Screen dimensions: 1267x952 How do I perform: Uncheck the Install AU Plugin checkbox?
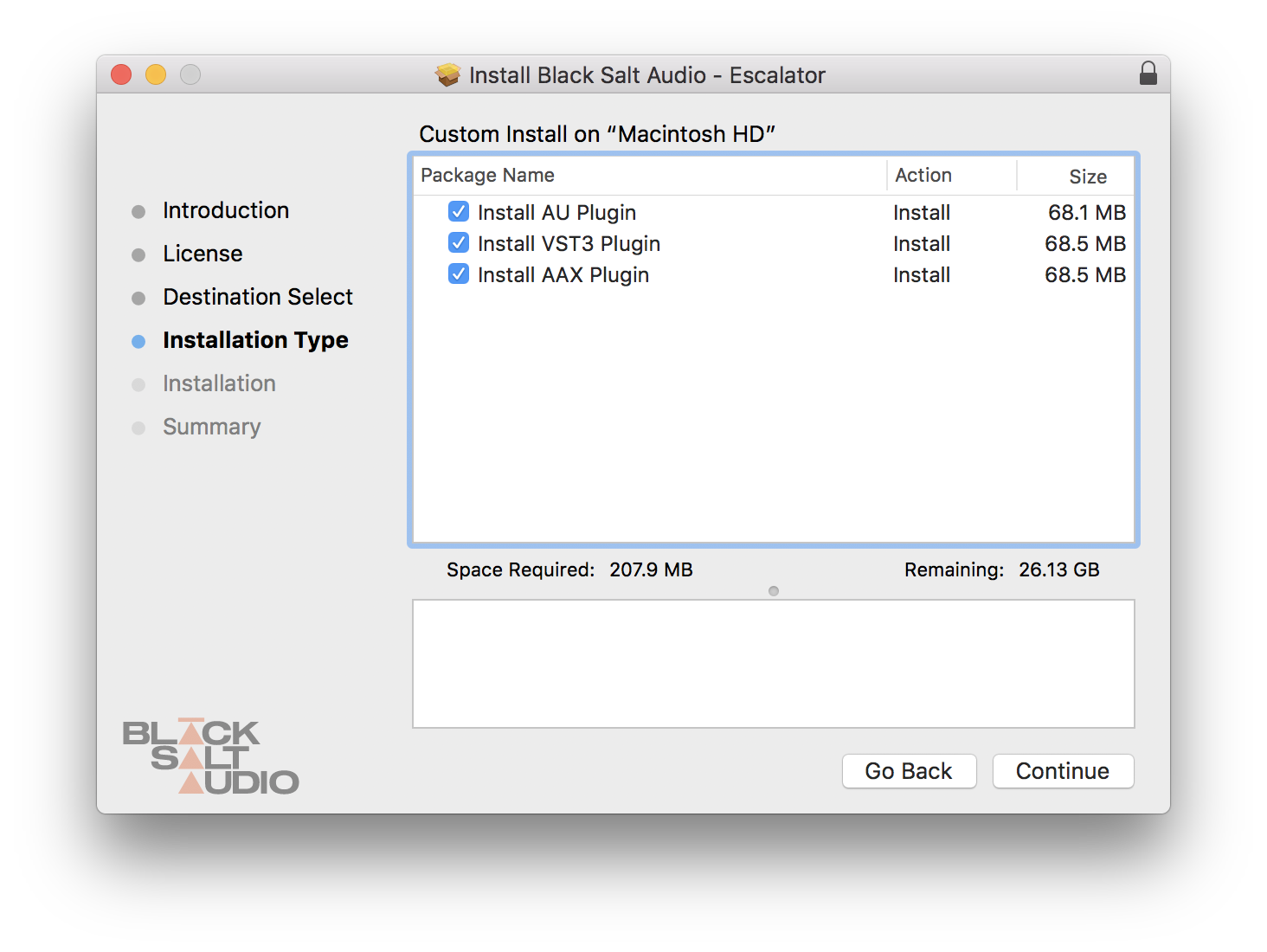pyautogui.click(x=459, y=212)
